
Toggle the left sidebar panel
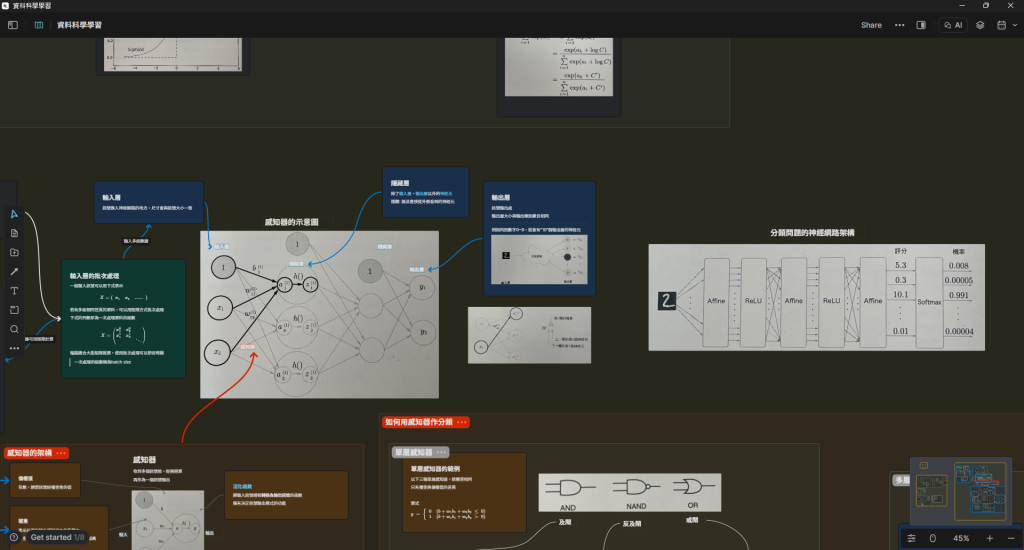pos(12,25)
